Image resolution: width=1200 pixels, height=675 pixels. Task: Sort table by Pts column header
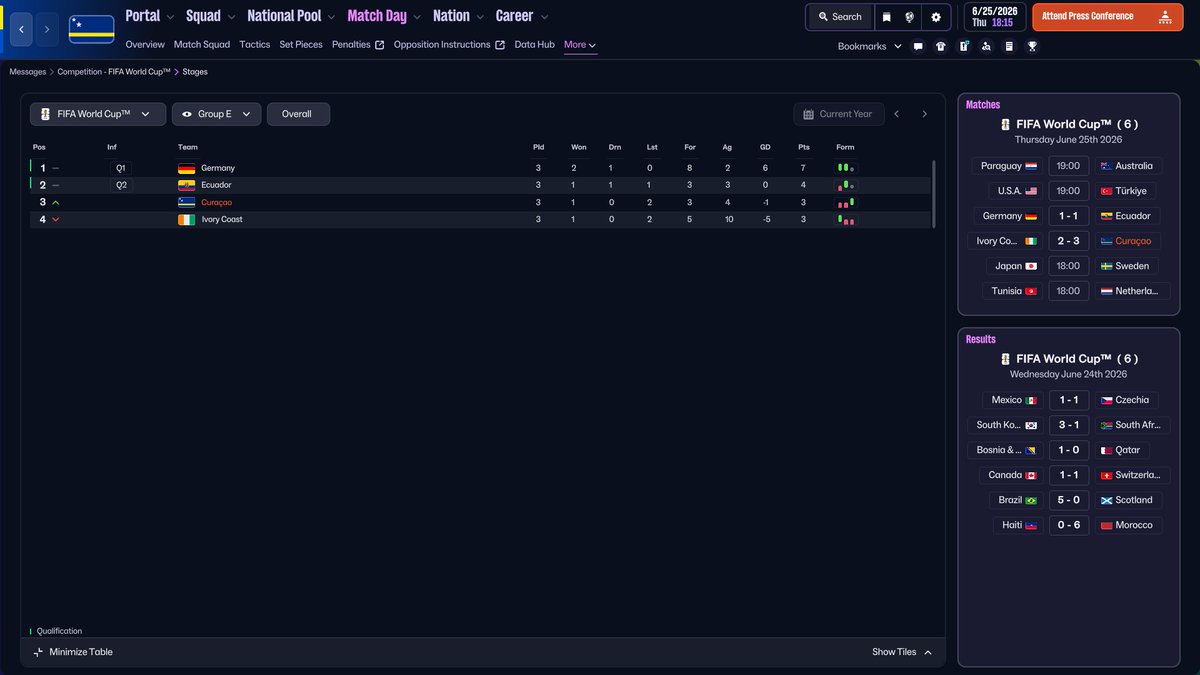(803, 147)
